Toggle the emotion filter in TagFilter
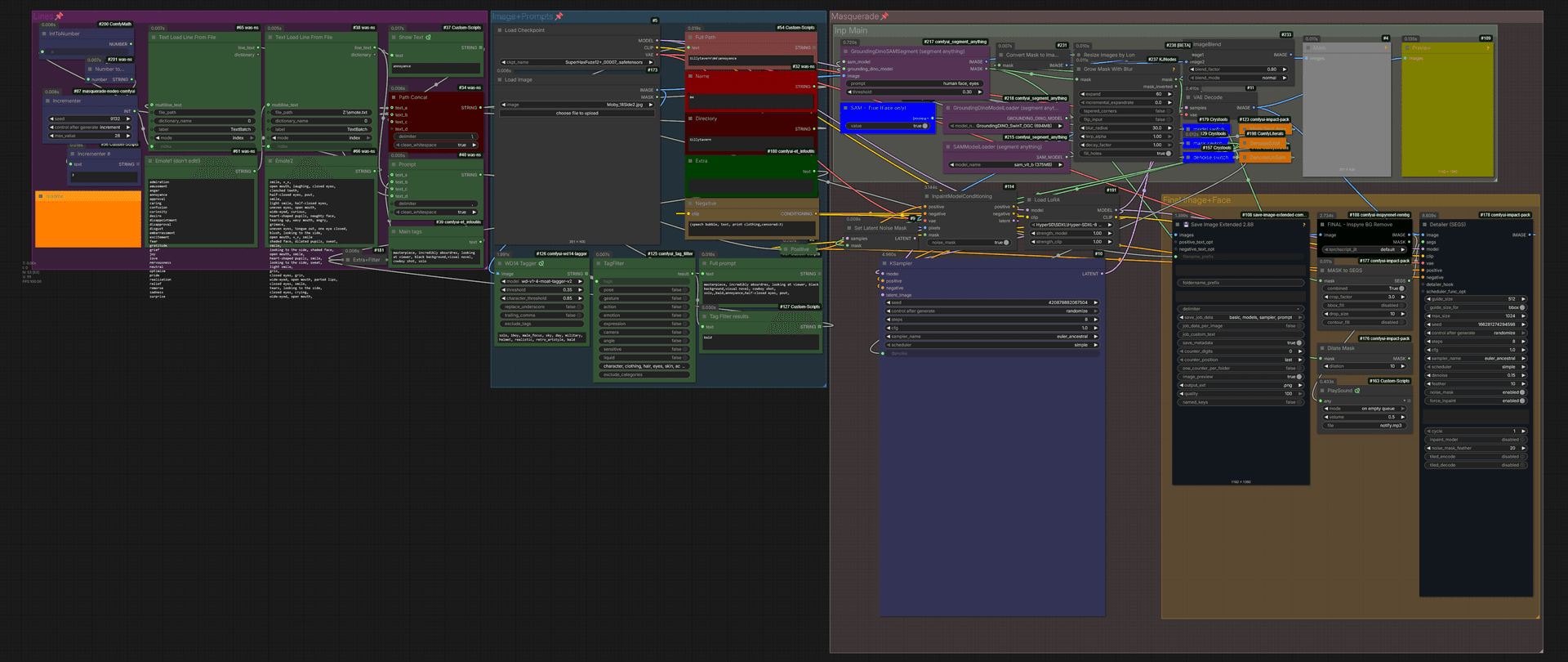Screen dimensions: 1568x662 click(x=645, y=315)
